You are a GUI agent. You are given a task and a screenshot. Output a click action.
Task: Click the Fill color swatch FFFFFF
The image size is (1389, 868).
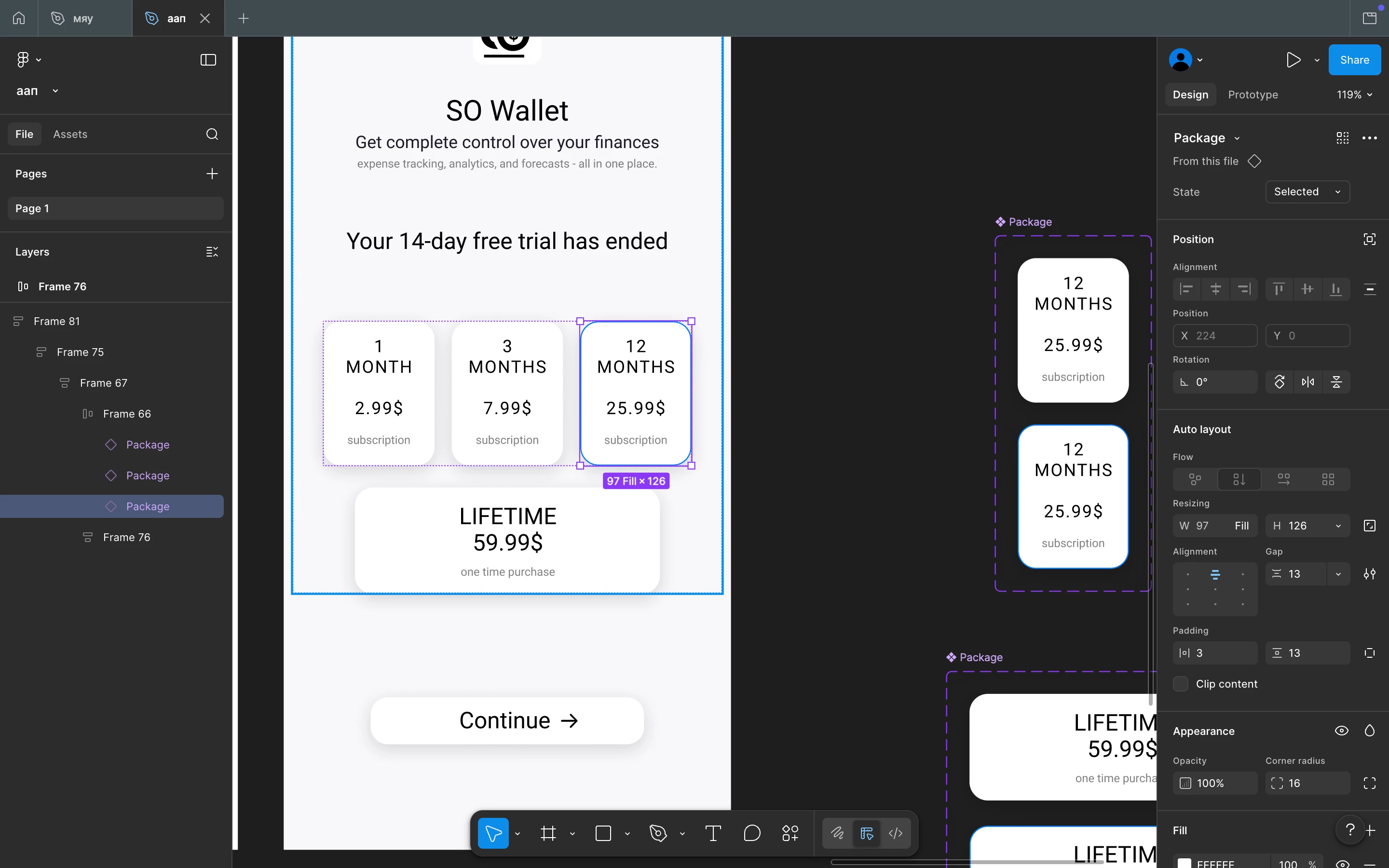tap(1184, 863)
